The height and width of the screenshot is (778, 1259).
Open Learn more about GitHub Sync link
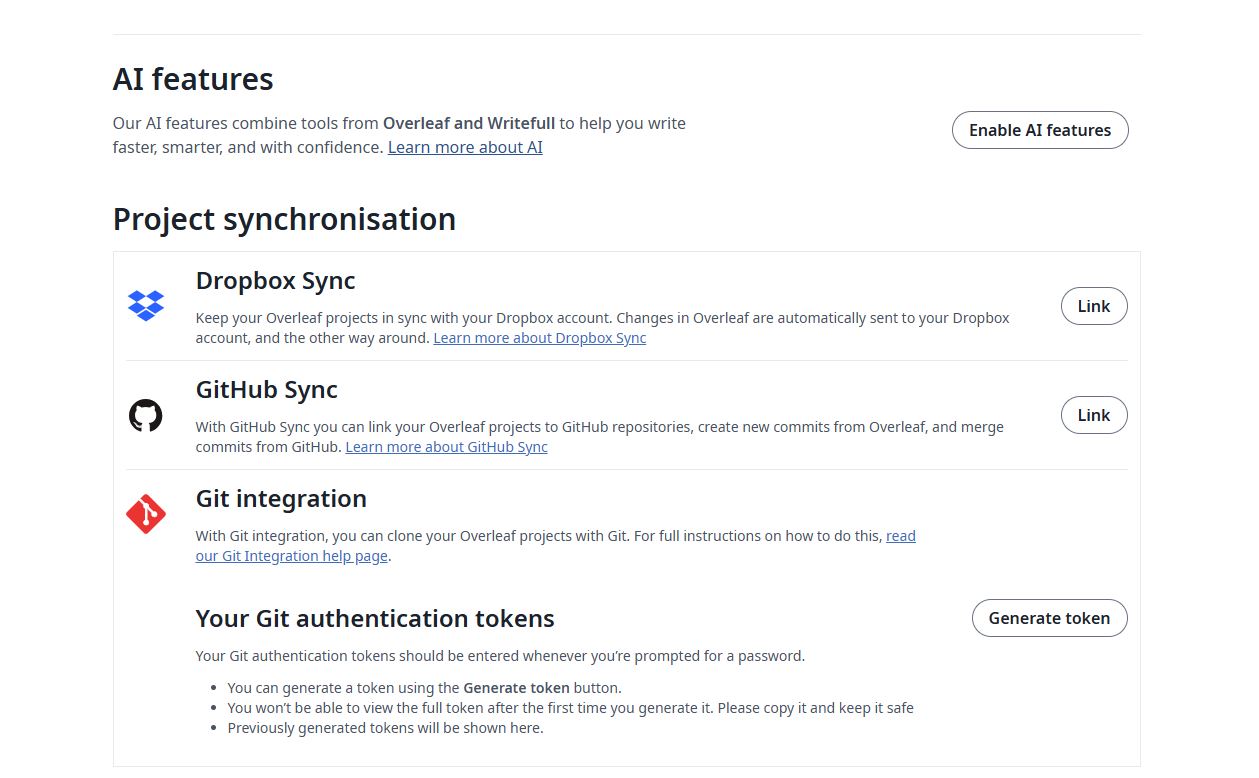pyautogui.click(x=446, y=447)
